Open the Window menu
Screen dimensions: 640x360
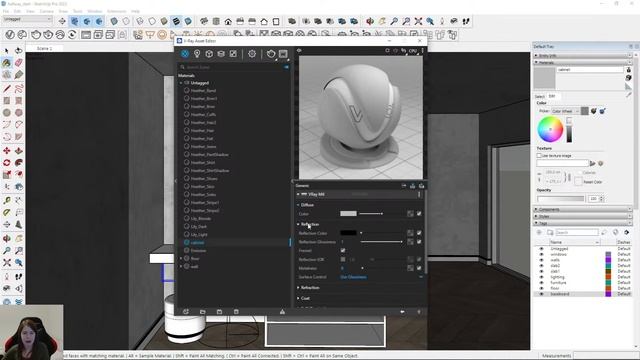(x=95, y=11)
